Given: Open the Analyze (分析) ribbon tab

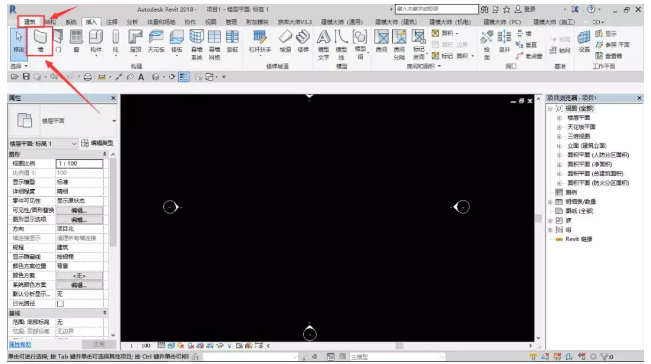Looking at the screenshot, I should coord(132,22).
